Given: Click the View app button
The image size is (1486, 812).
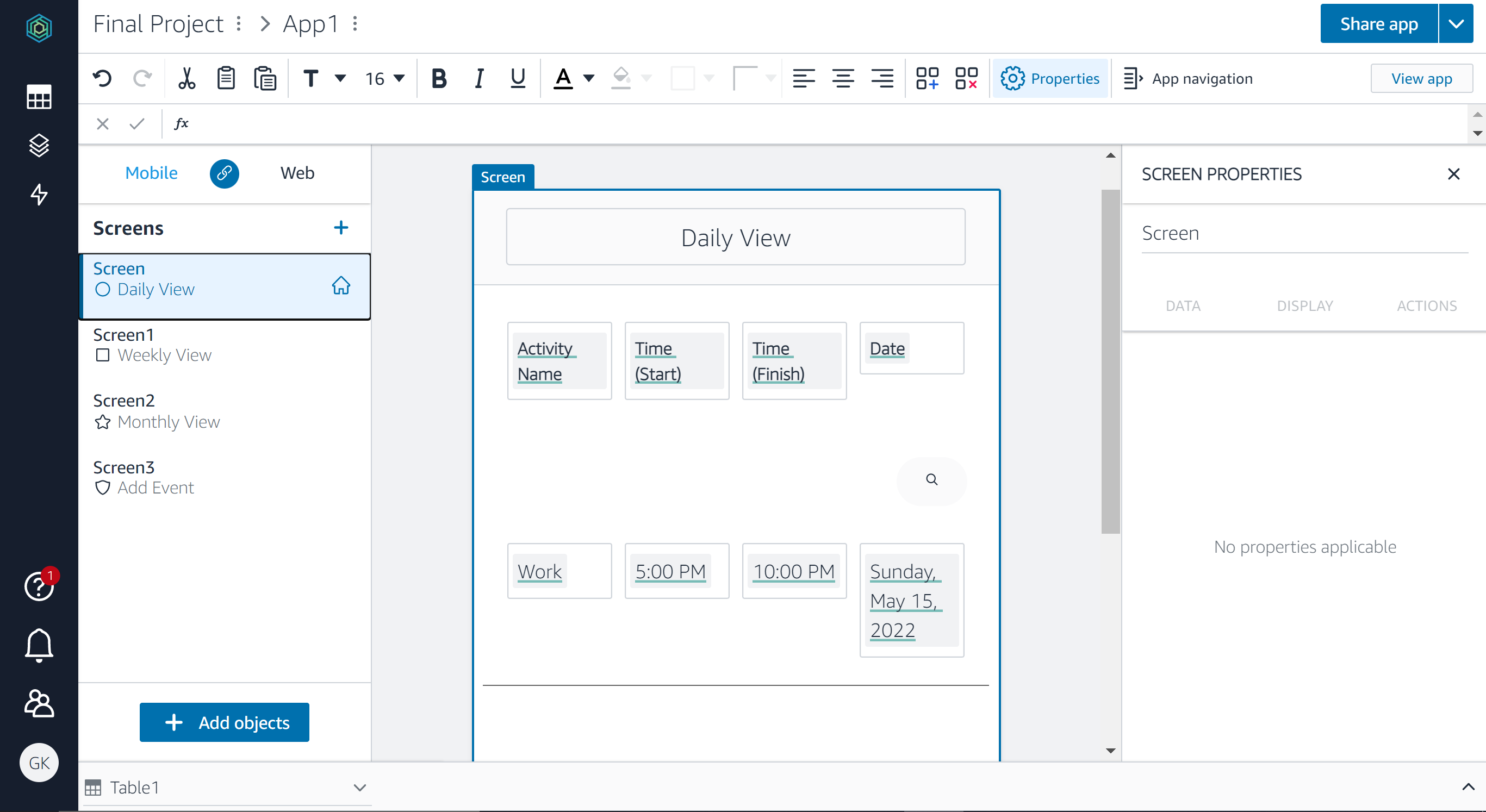Looking at the screenshot, I should (1421, 78).
